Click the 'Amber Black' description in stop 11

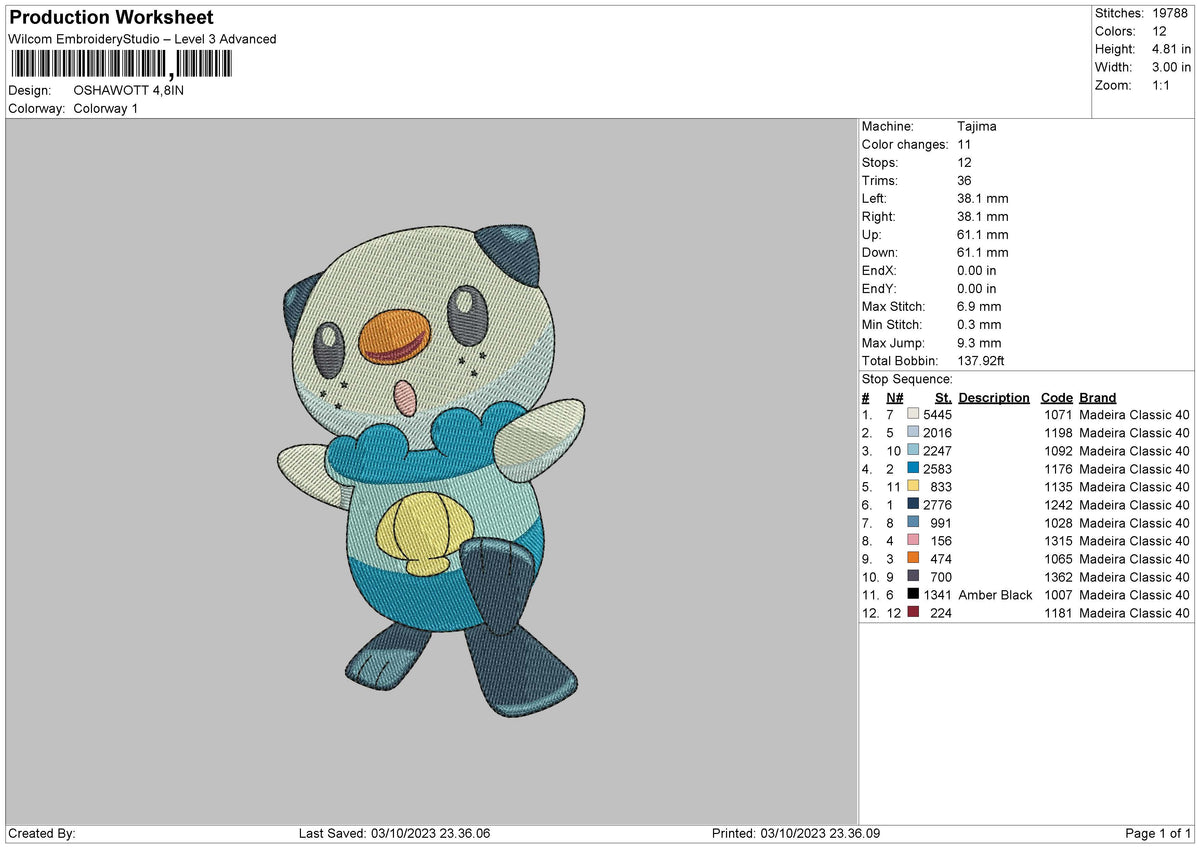(x=995, y=595)
